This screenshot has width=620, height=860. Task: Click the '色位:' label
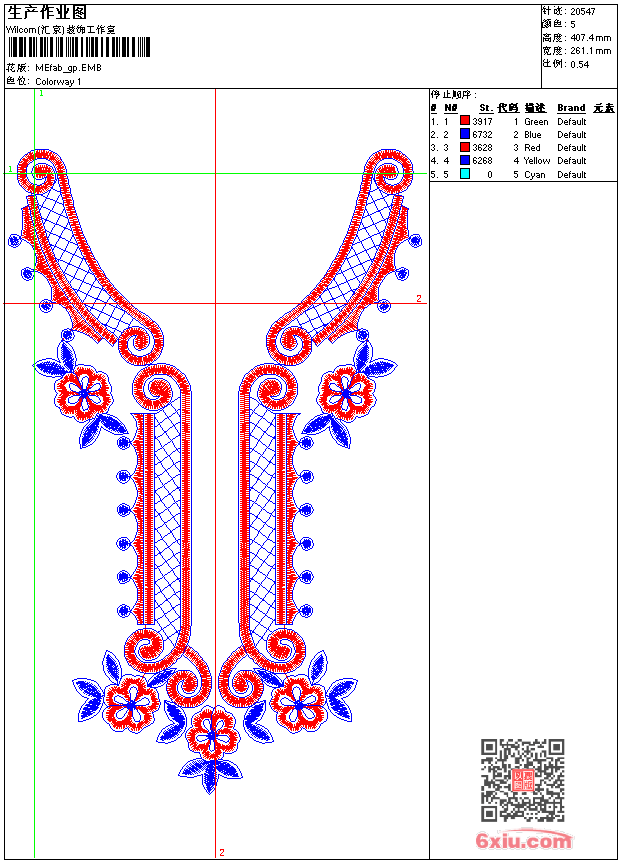coord(18,82)
